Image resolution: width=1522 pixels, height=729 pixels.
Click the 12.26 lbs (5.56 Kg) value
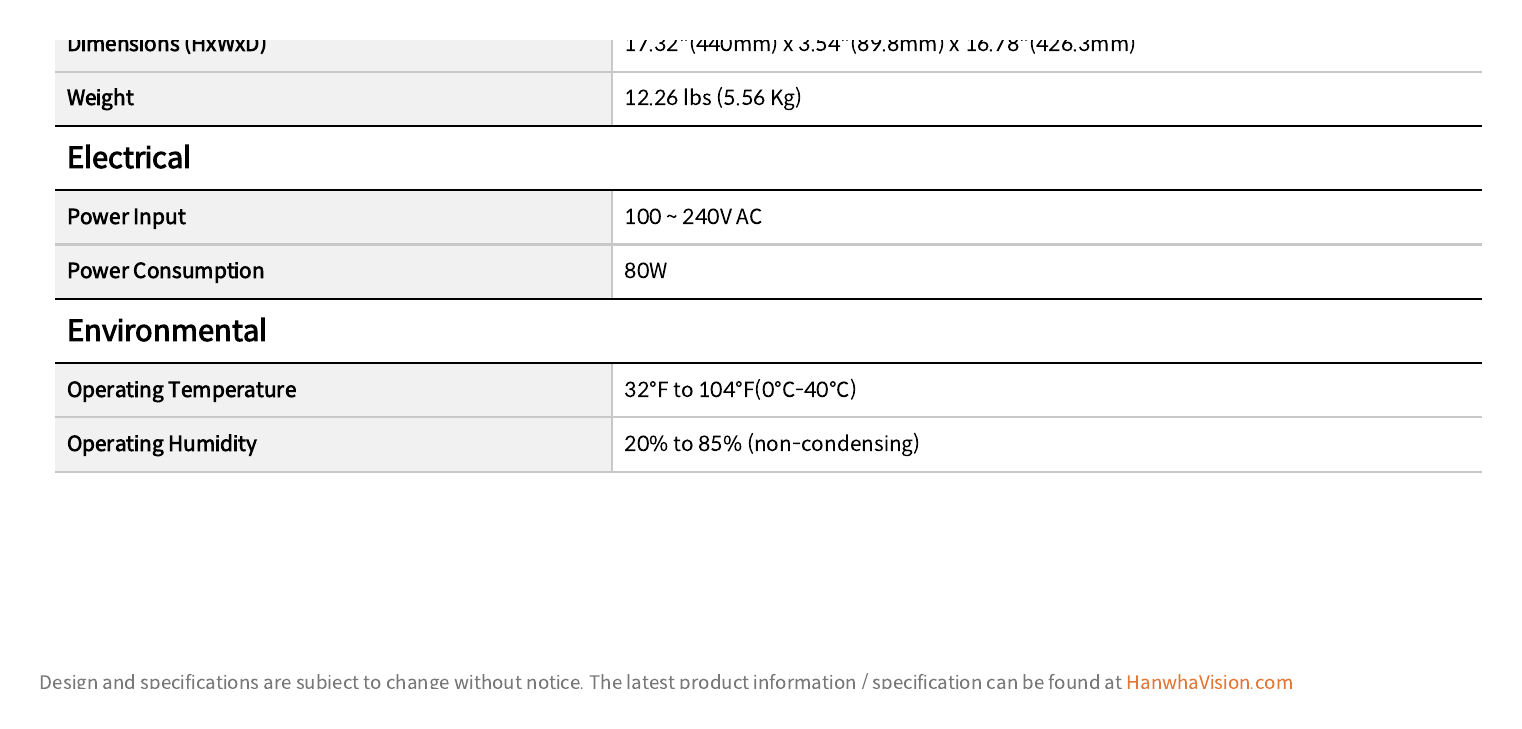(x=713, y=98)
